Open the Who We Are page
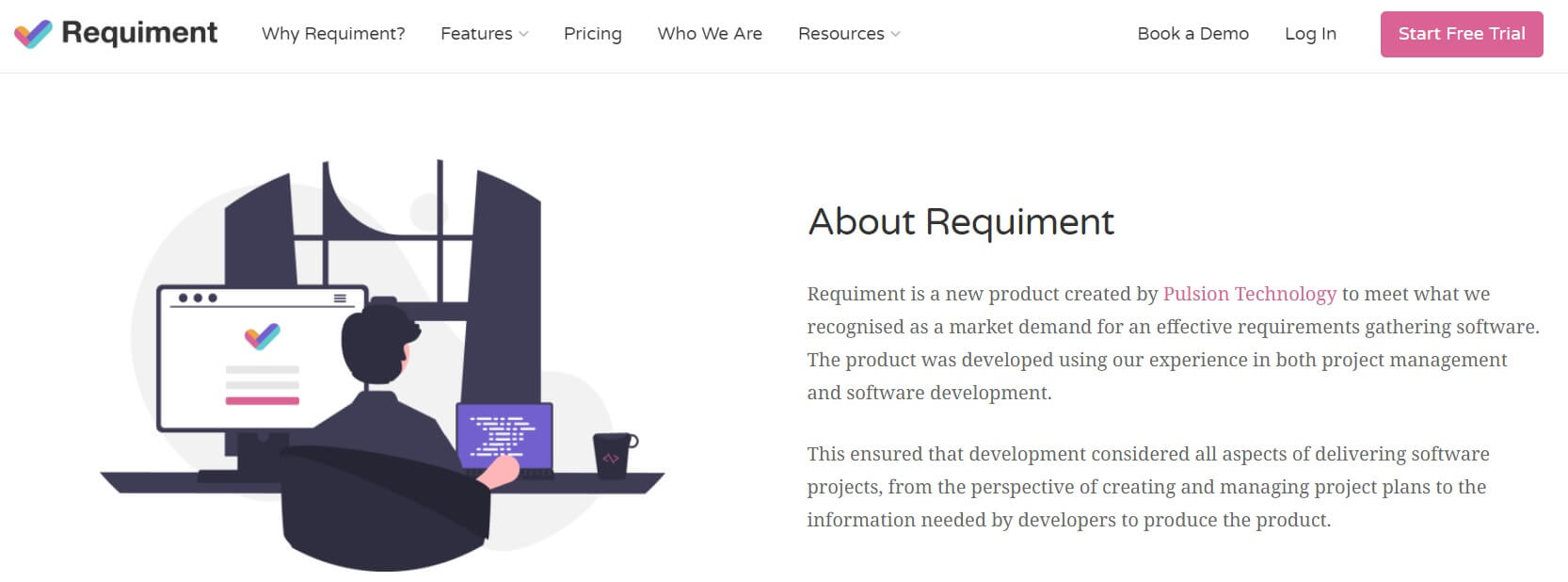The height and width of the screenshot is (582, 1568). tap(710, 34)
